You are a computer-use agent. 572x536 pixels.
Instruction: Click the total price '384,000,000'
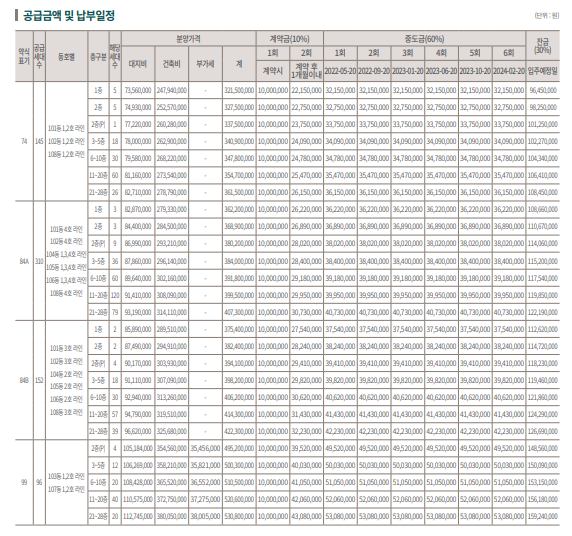239,261
